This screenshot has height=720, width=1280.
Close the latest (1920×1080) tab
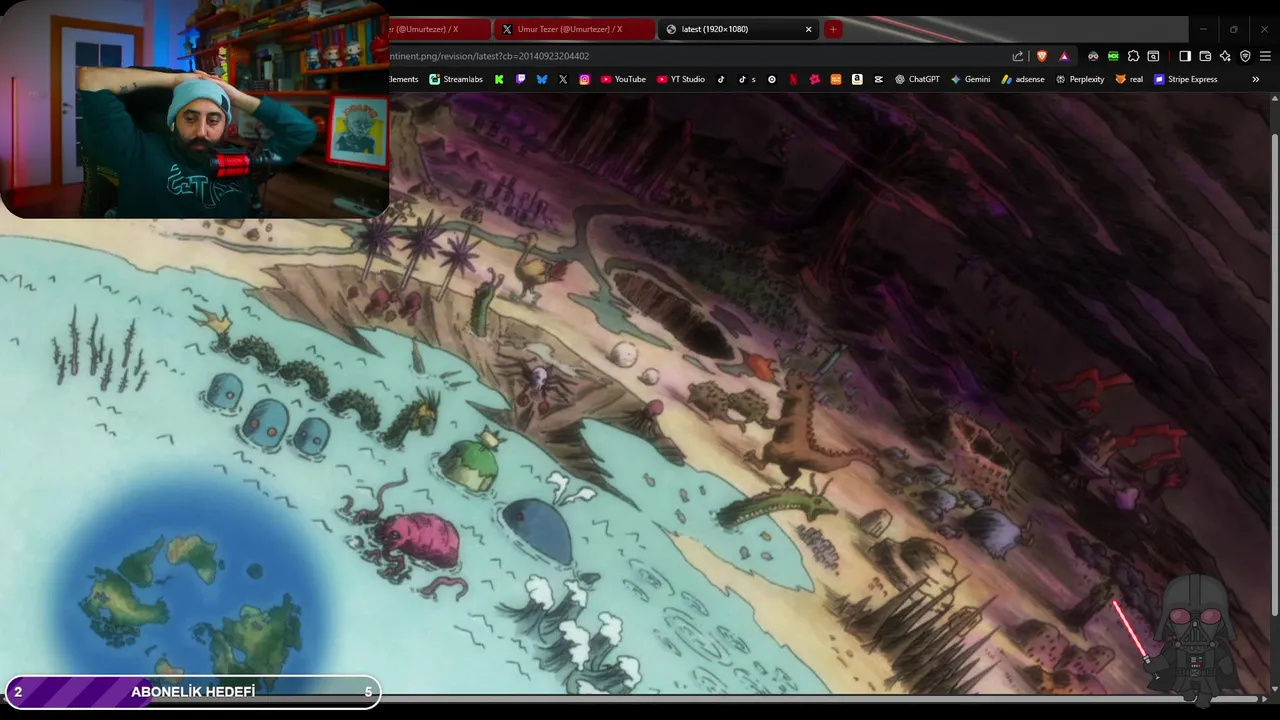808,29
